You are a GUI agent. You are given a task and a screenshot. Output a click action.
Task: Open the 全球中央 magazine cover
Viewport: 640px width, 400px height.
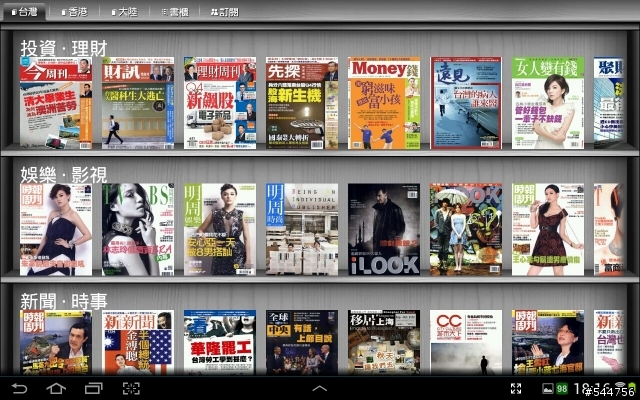tap(302, 342)
